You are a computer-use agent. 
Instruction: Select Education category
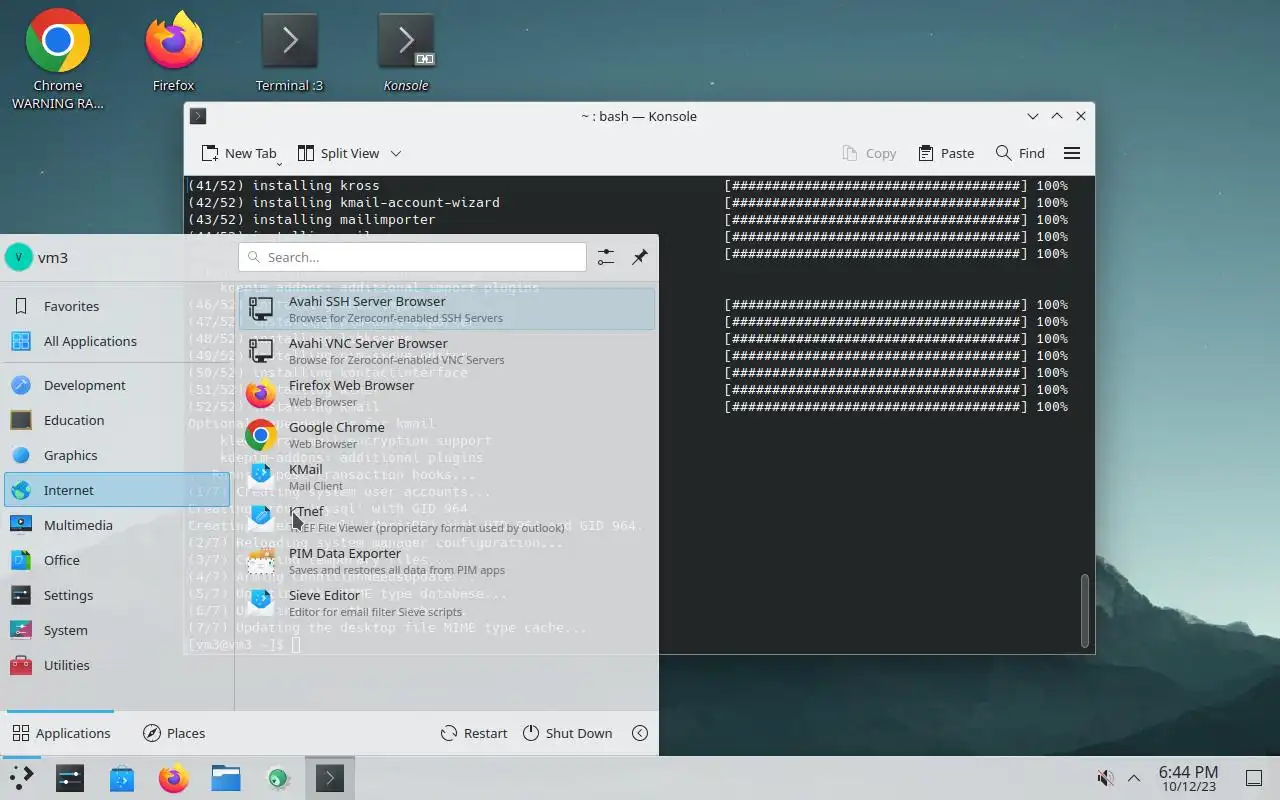pos(117,420)
